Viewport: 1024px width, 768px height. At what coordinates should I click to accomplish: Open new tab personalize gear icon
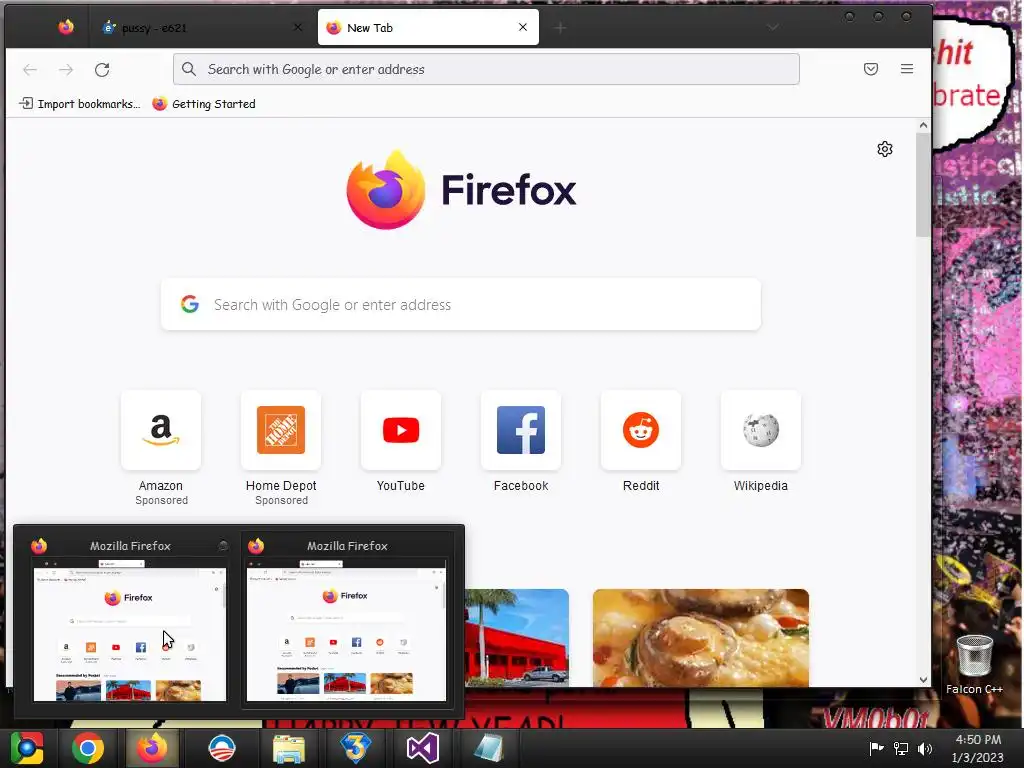[884, 149]
